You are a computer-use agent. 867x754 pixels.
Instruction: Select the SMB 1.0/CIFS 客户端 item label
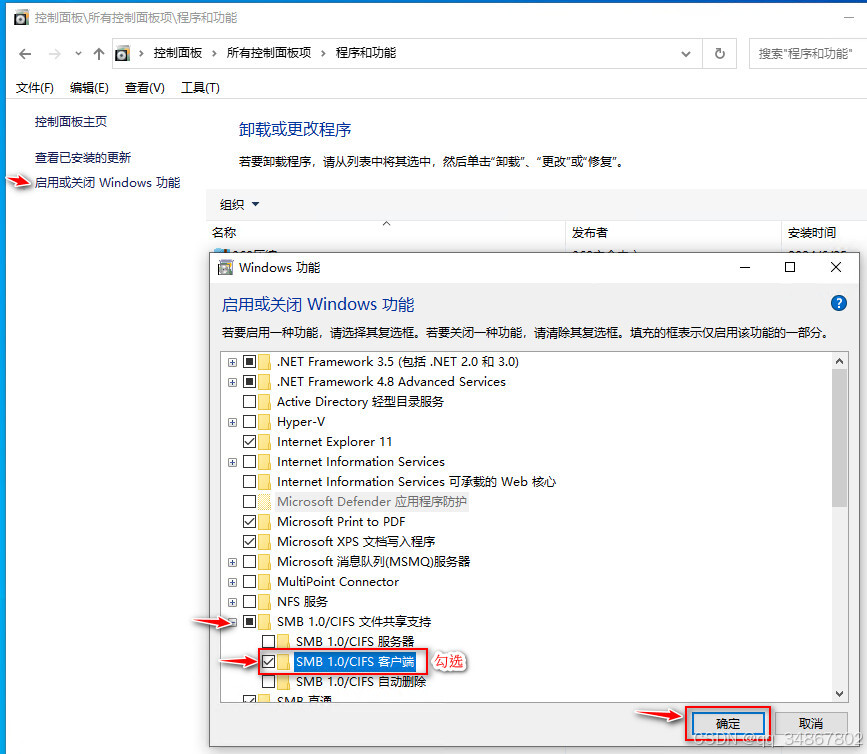[354, 662]
